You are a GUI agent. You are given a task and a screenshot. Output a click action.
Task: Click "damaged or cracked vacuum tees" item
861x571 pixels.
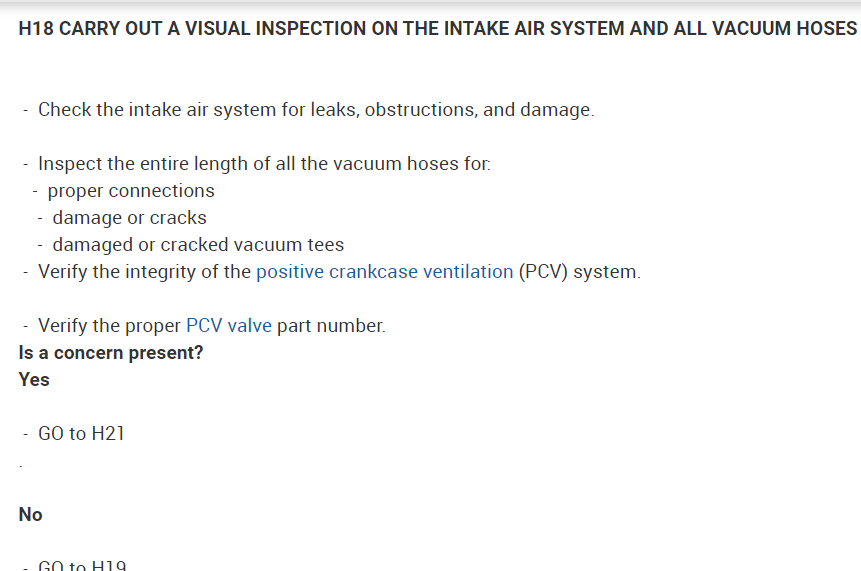pyautogui.click(x=198, y=245)
